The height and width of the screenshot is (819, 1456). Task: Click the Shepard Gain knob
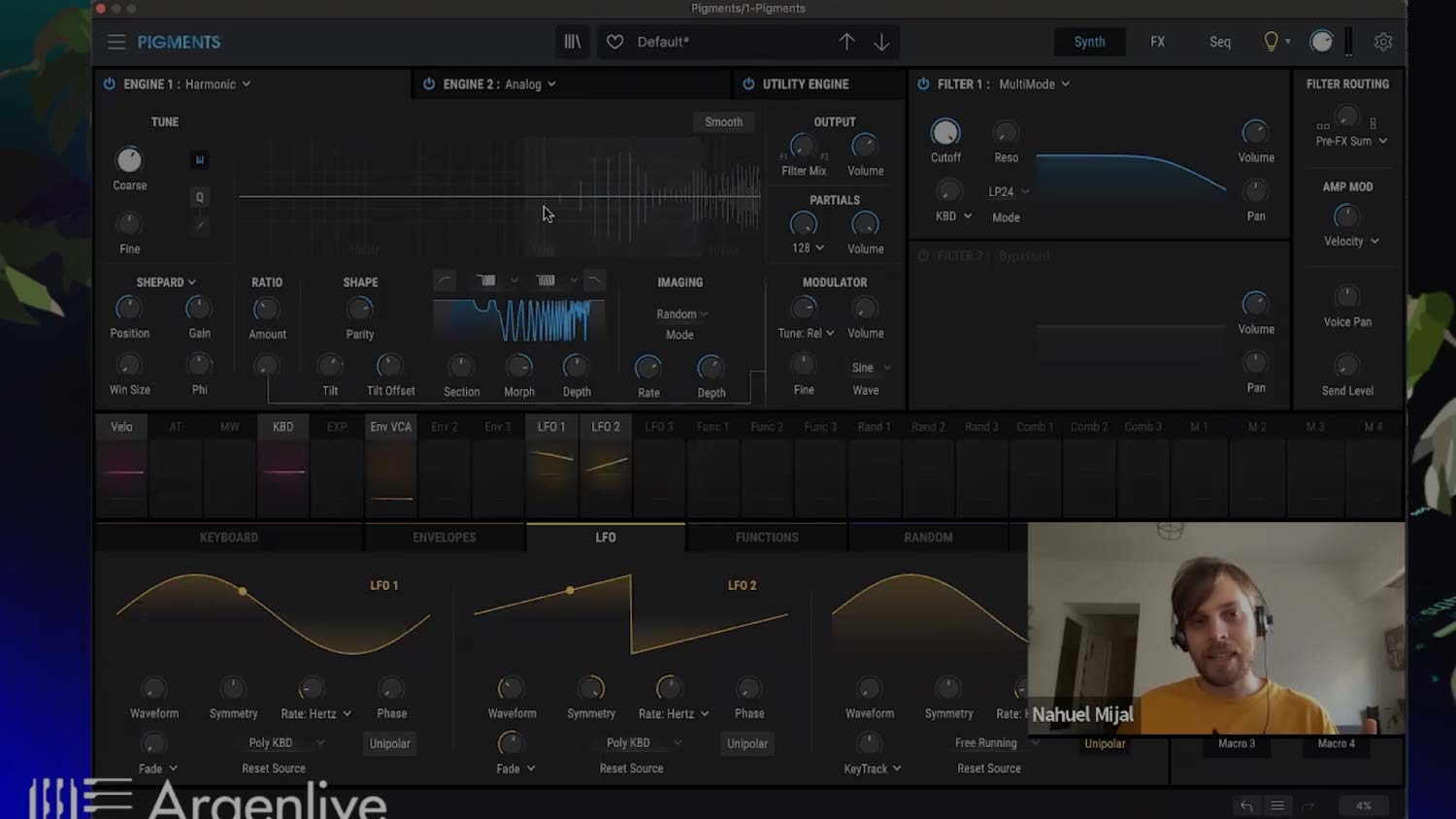(198, 309)
